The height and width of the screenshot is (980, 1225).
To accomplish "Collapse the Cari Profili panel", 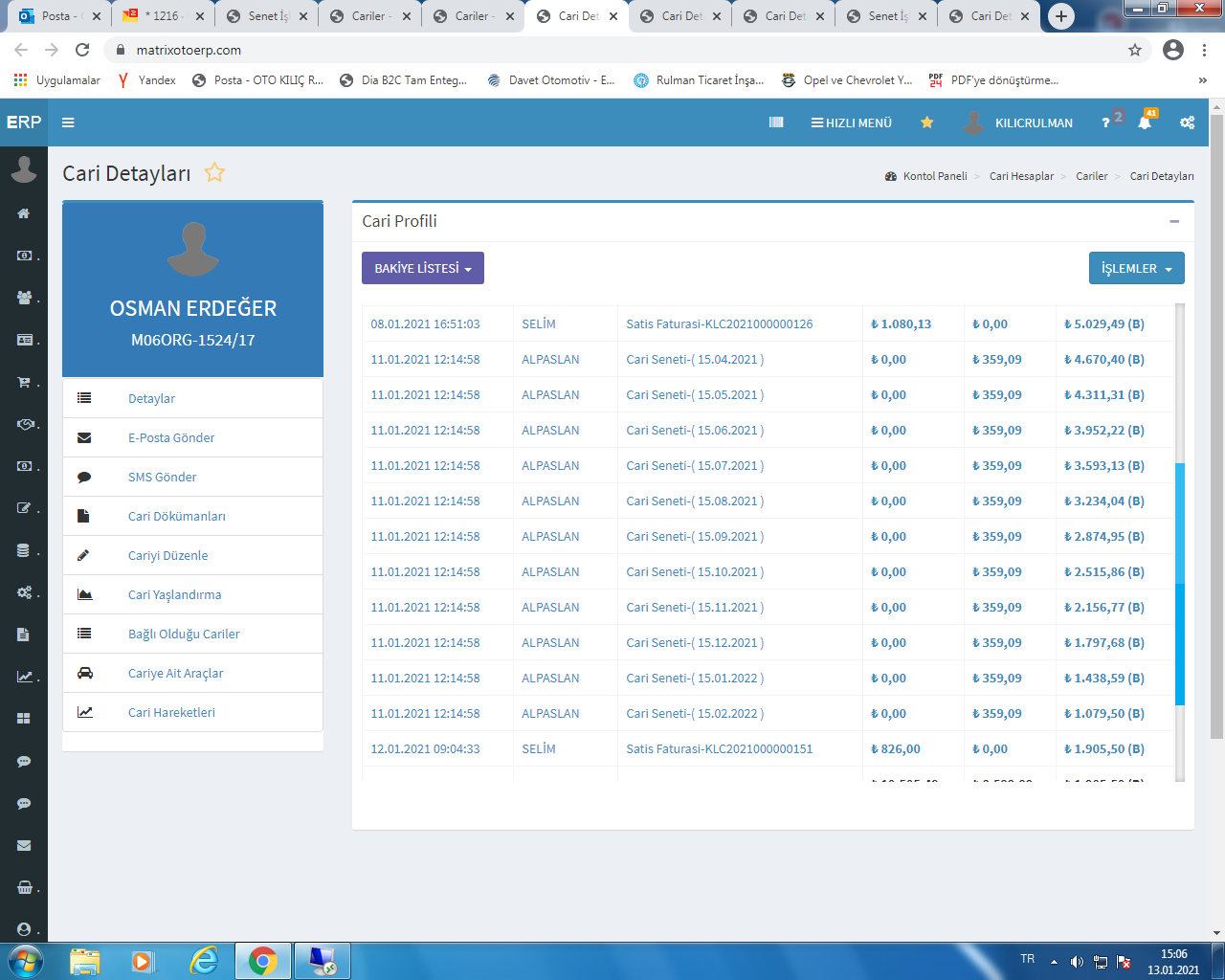I will coord(1174,221).
